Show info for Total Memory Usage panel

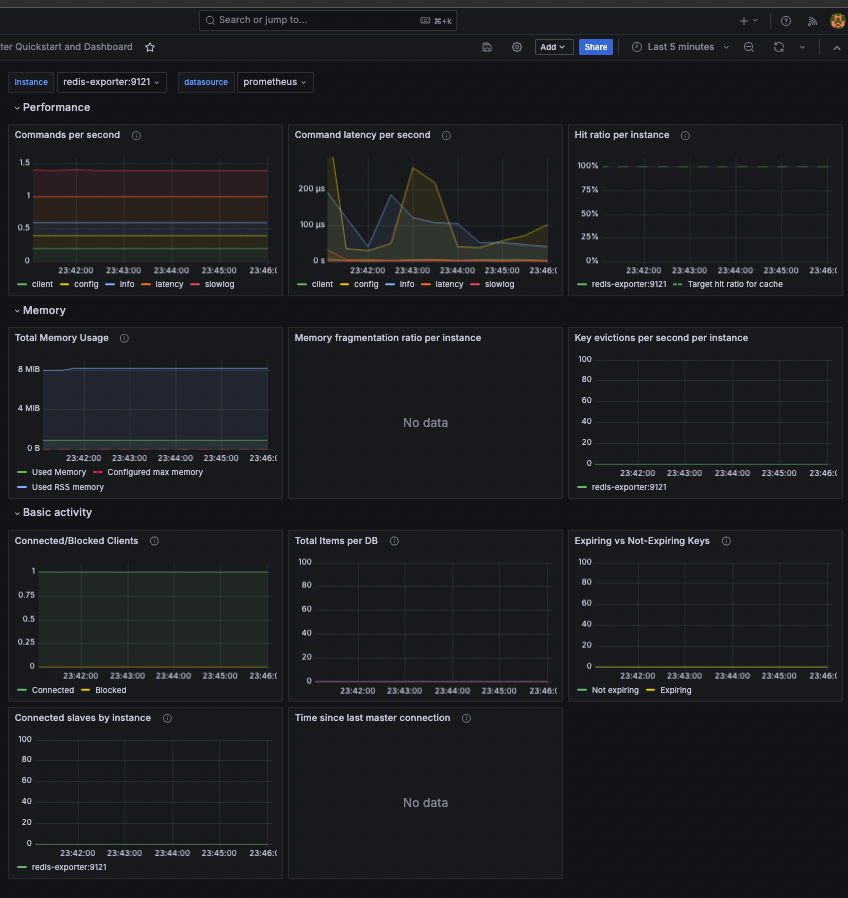[124, 338]
